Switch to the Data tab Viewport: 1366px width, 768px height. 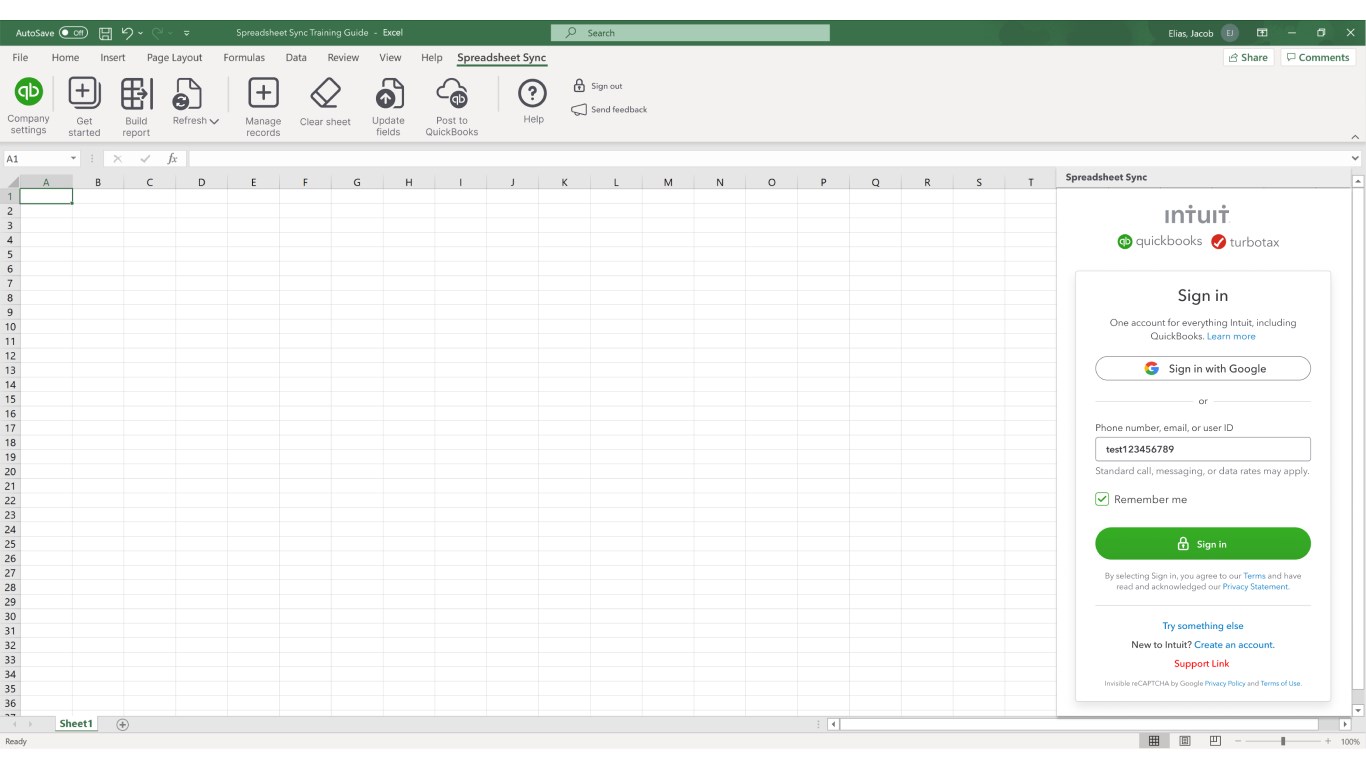pyautogui.click(x=296, y=58)
